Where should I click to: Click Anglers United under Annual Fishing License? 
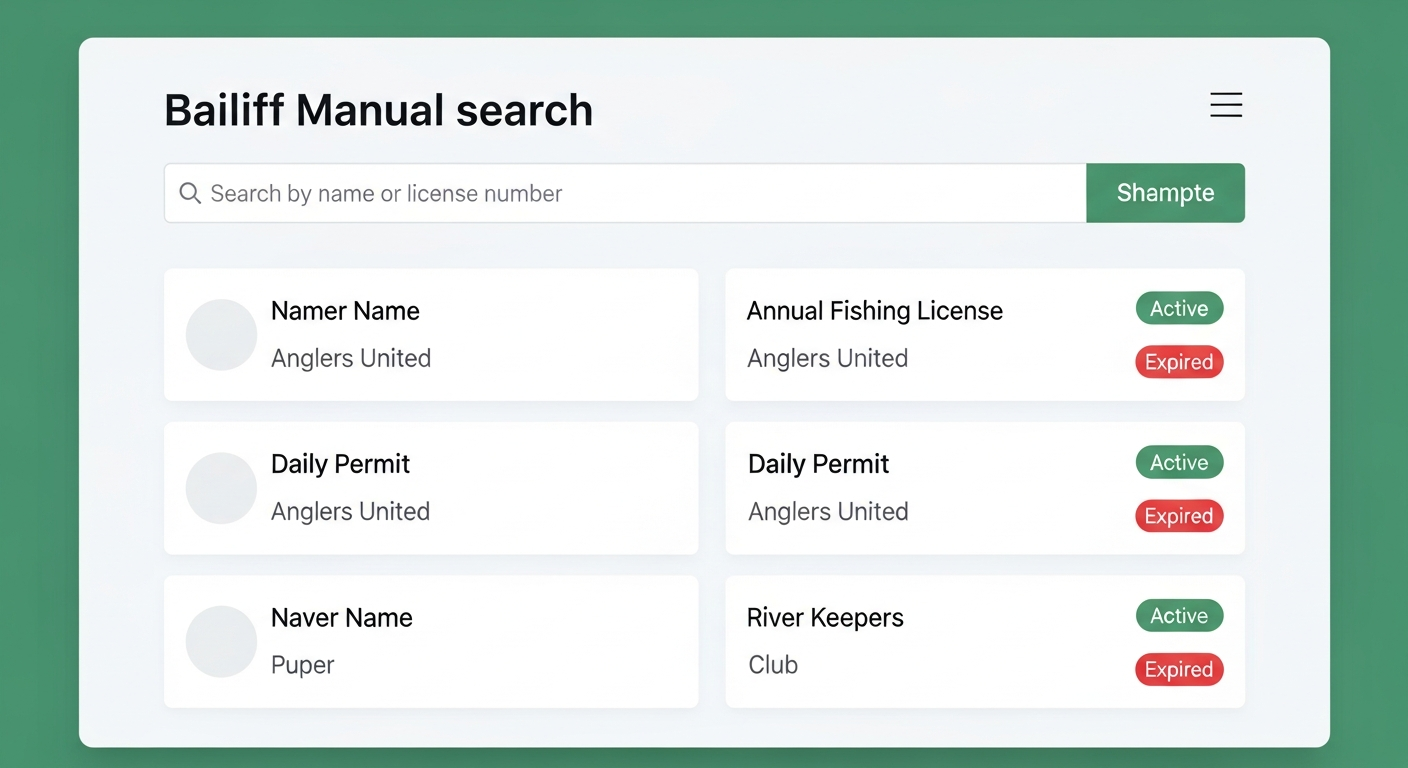coord(828,358)
